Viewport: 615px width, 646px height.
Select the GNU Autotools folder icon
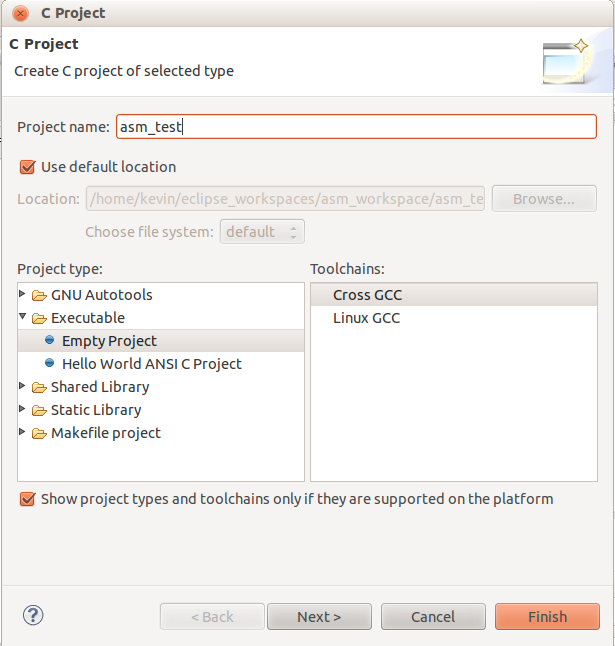(39, 295)
